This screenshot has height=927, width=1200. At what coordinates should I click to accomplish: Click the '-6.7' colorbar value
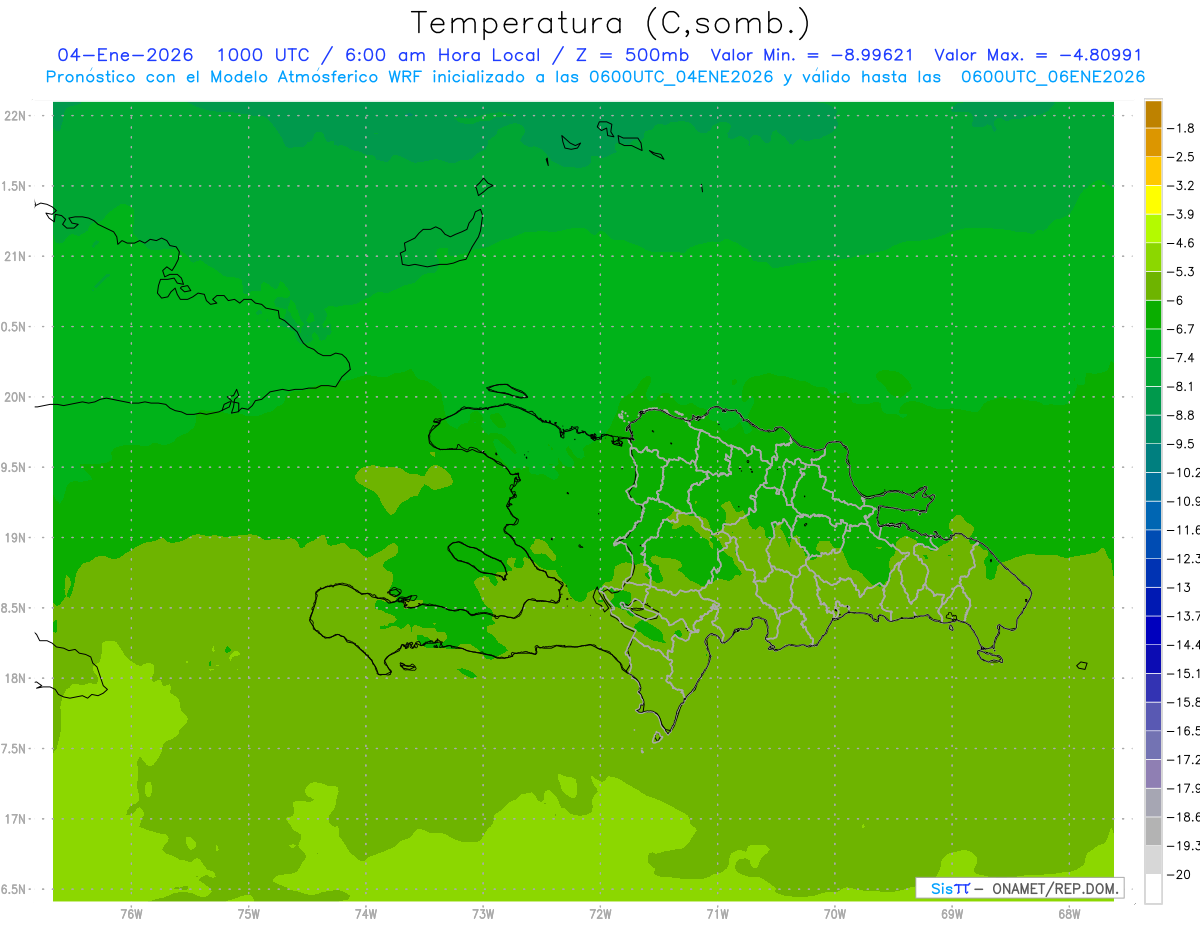point(1181,329)
